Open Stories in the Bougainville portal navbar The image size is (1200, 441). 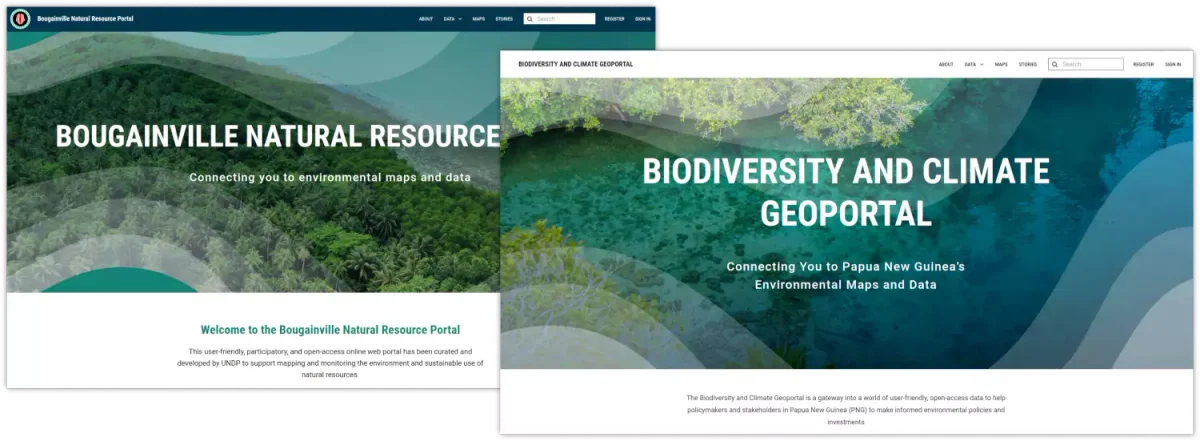click(x=504, y=18)
